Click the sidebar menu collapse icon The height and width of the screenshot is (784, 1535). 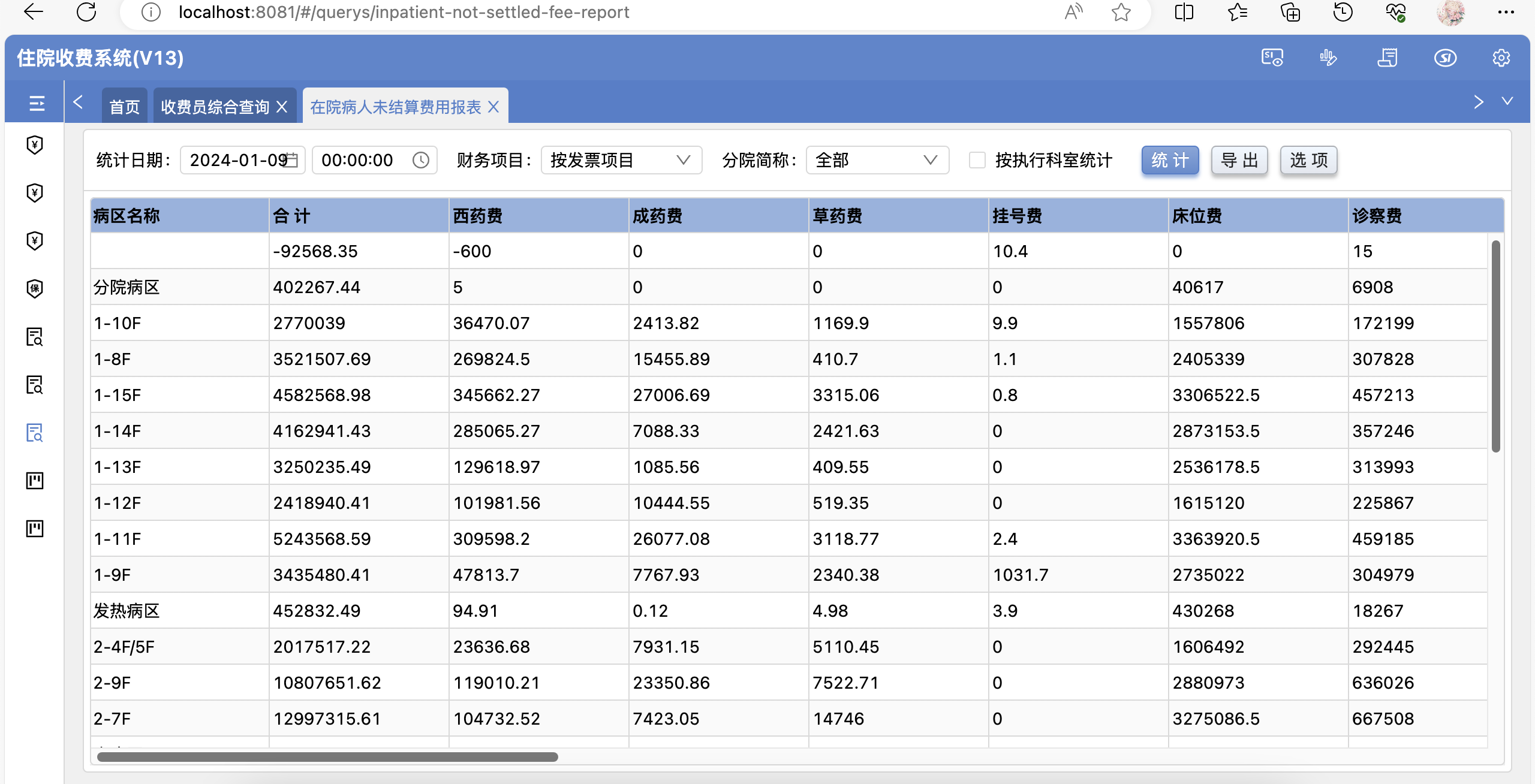point(37,104)
